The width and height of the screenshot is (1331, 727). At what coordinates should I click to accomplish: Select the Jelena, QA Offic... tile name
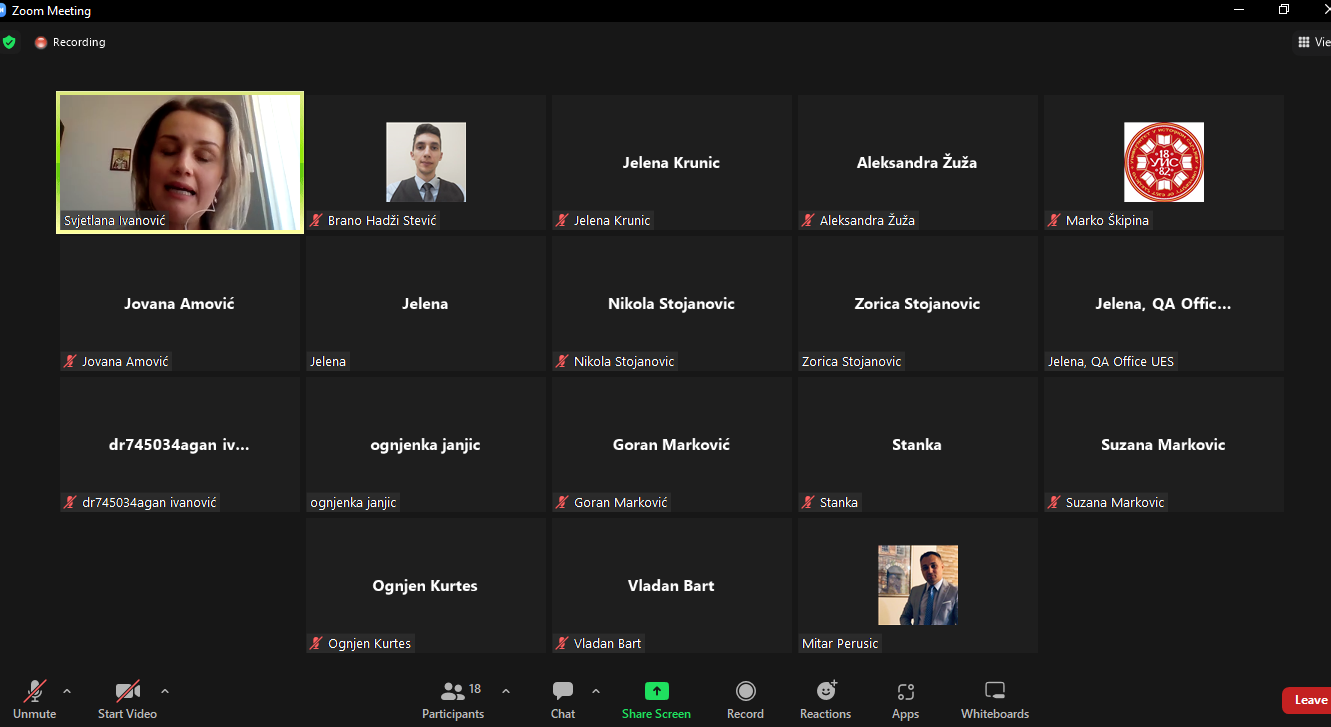tap(1163, 304)
